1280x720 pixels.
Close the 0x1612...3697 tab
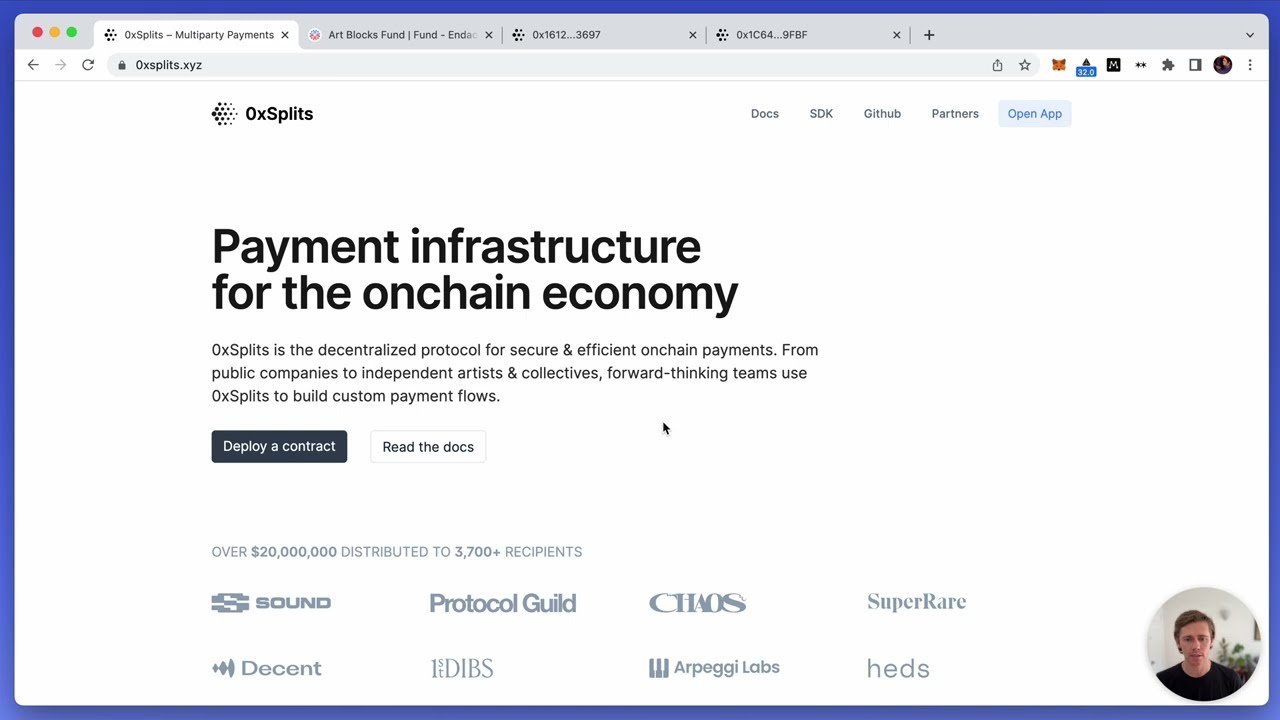coord(693,35)
